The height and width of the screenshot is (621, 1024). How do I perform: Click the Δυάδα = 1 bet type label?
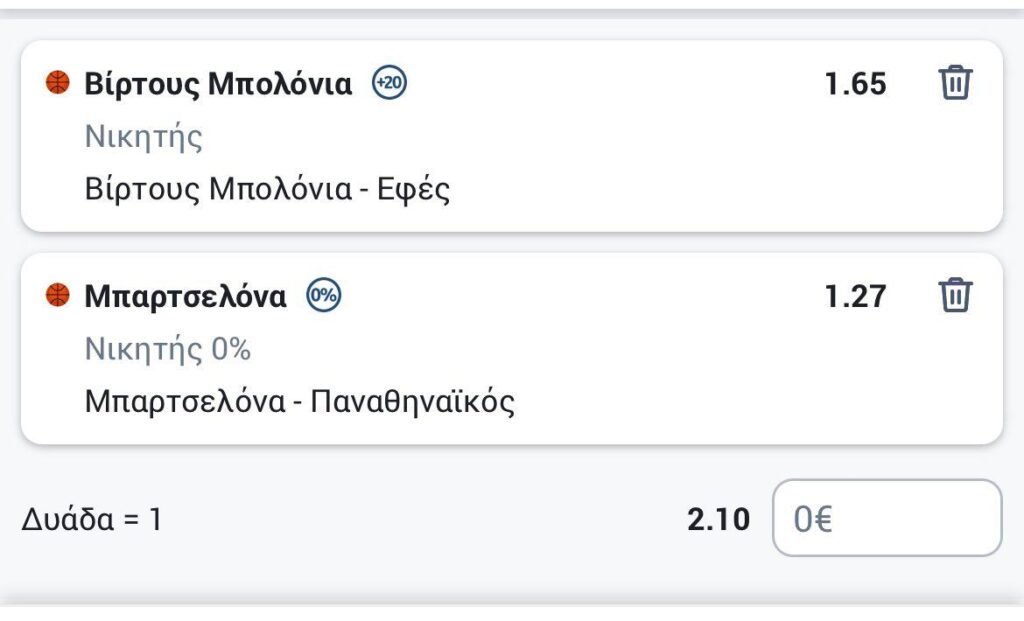[91, 520]
